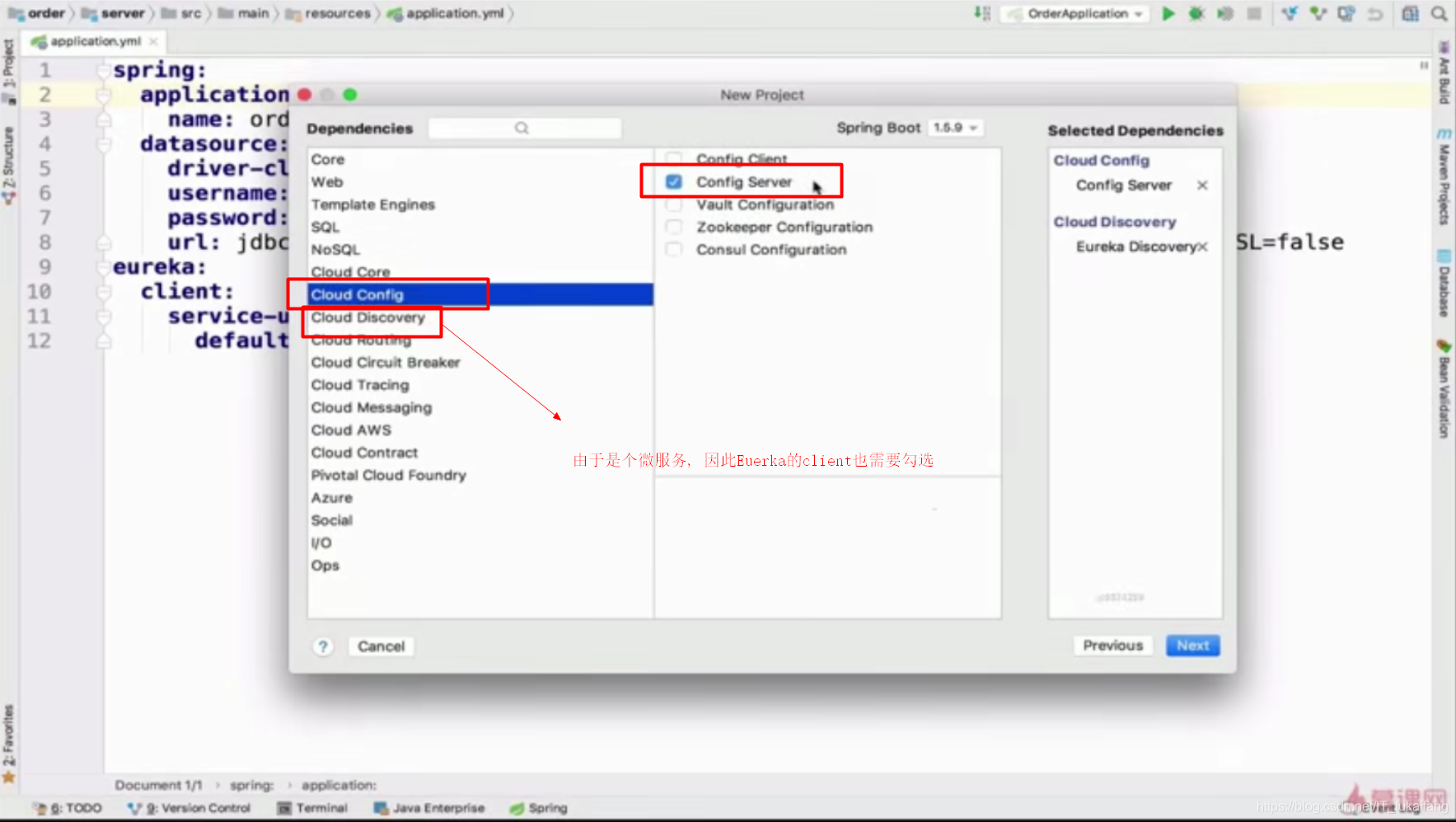Viewport: 1456px width, 822px height.
Task: Check the Config Client checkbox
Action: coord(674,158)
